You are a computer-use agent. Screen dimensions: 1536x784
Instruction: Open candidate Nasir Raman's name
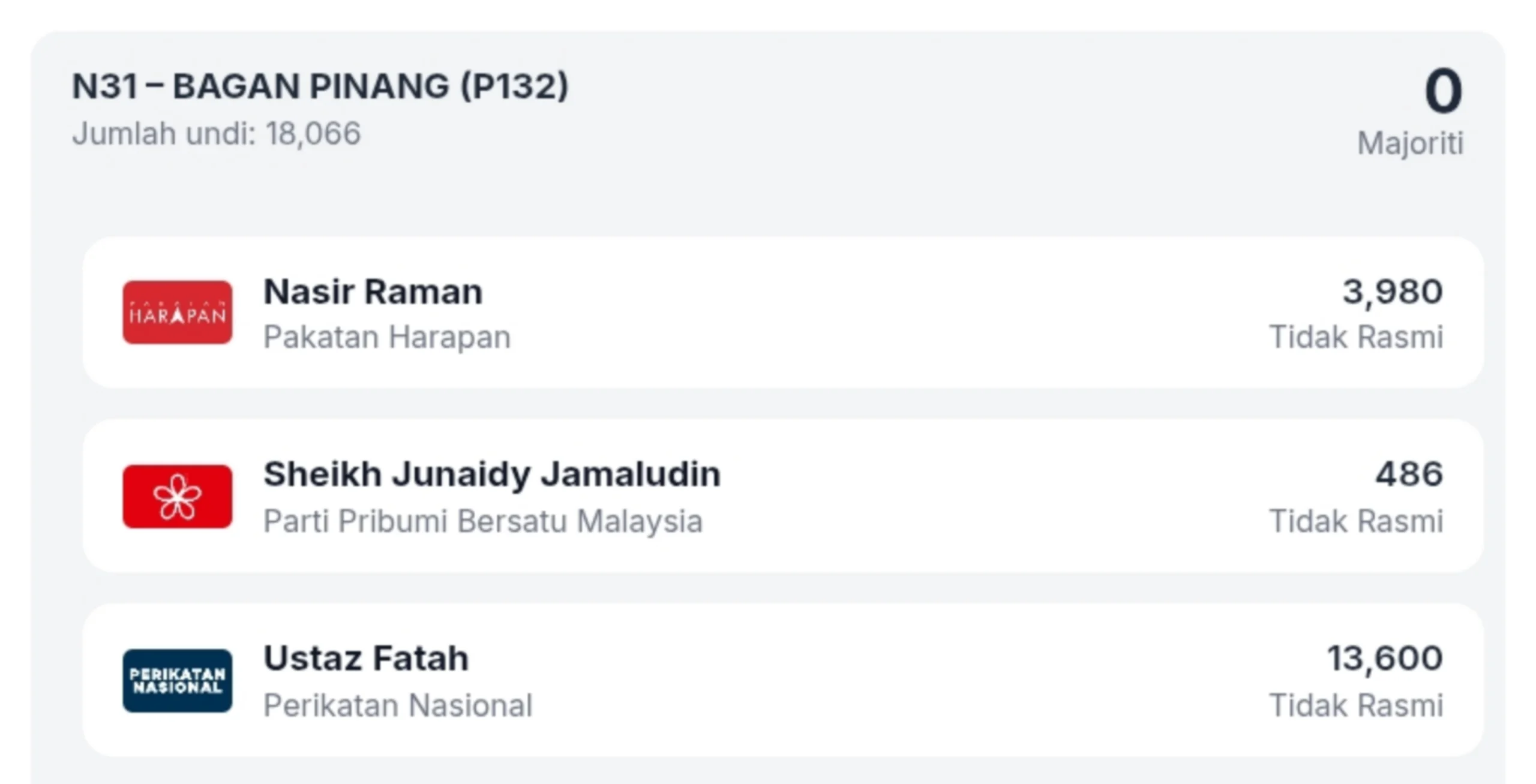[x=373, y=292]
